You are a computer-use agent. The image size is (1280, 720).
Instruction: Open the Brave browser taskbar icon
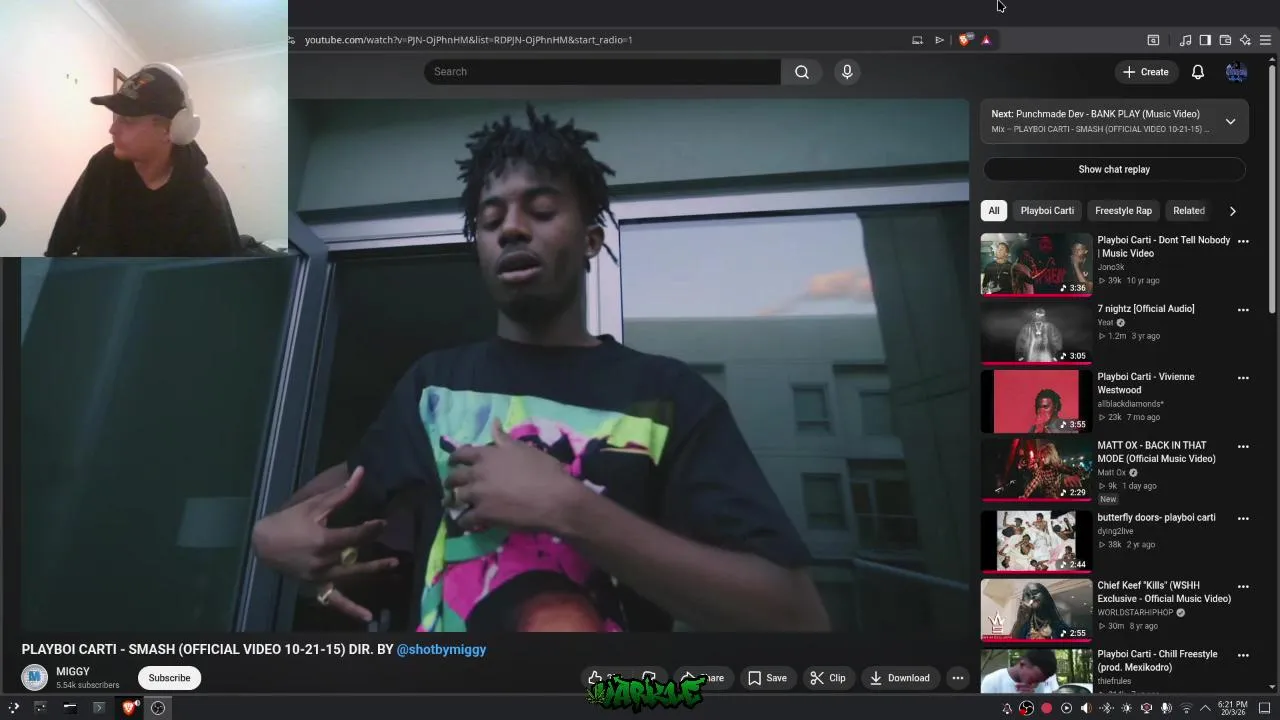click(129, 708)
